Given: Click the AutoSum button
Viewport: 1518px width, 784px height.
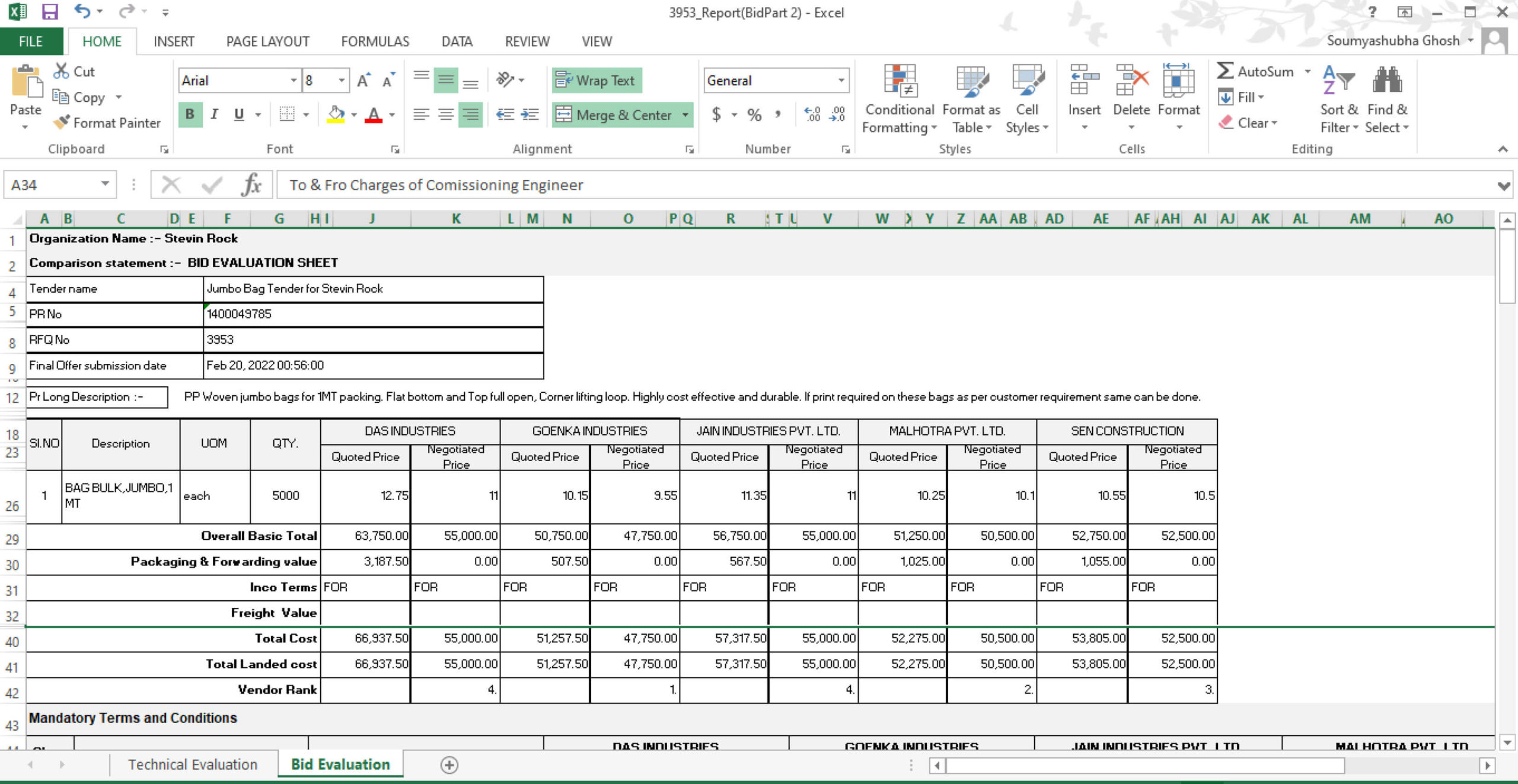Looking at the screenshot, I should click(x=1255, y=71).
